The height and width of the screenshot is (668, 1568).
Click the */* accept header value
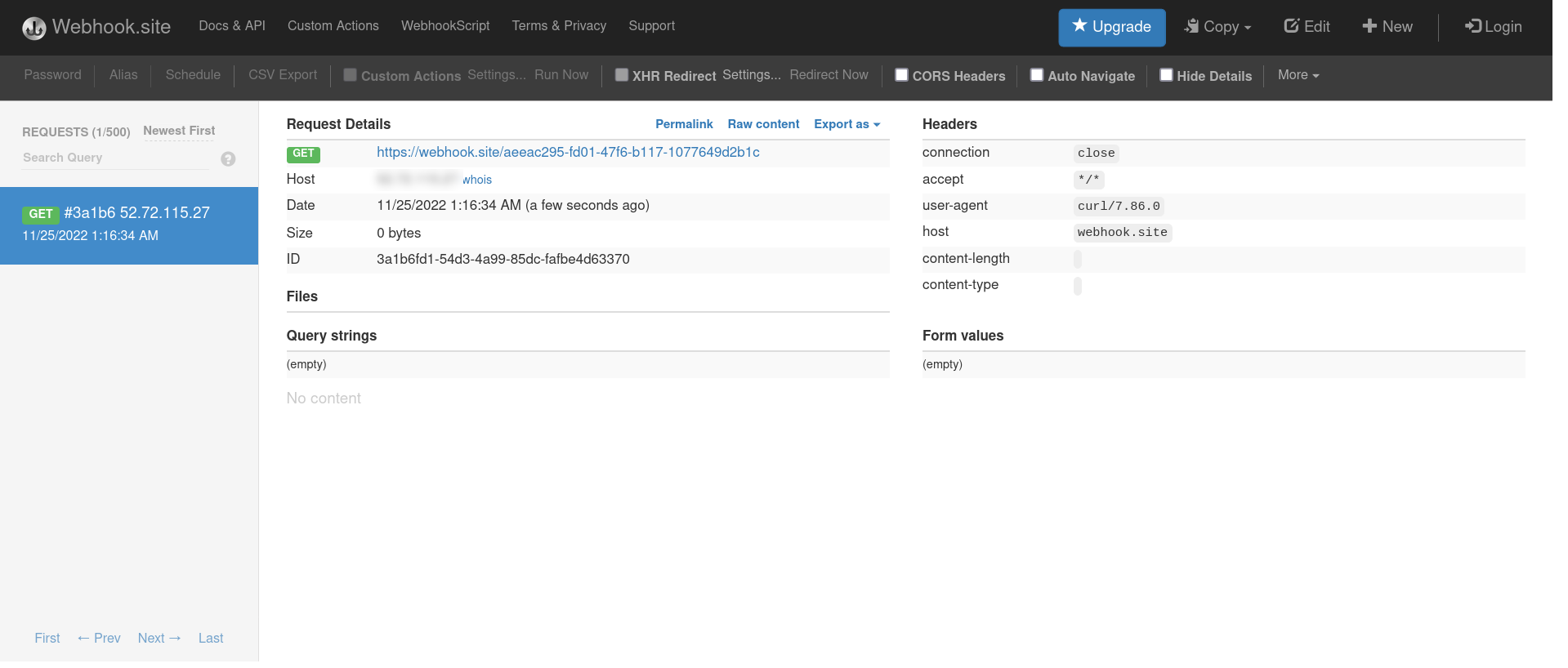point(1088,180)
